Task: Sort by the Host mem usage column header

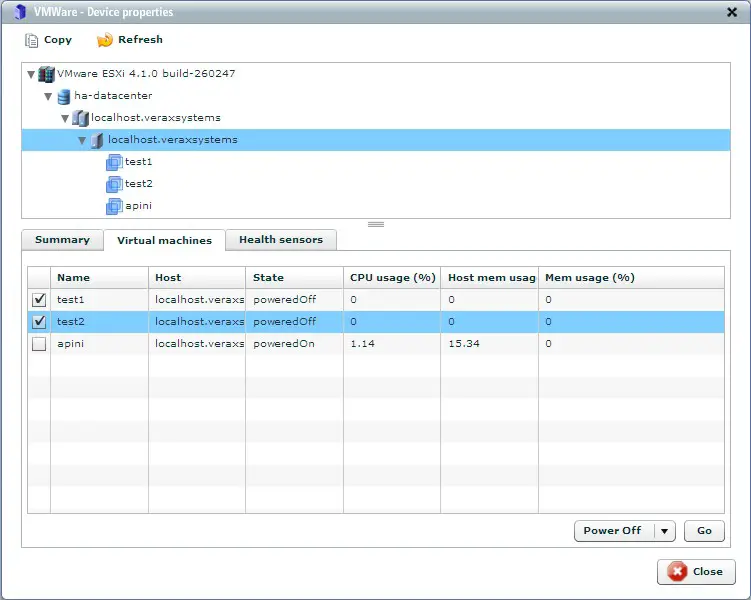Action: pyautogui.click(x=489, y=278)
